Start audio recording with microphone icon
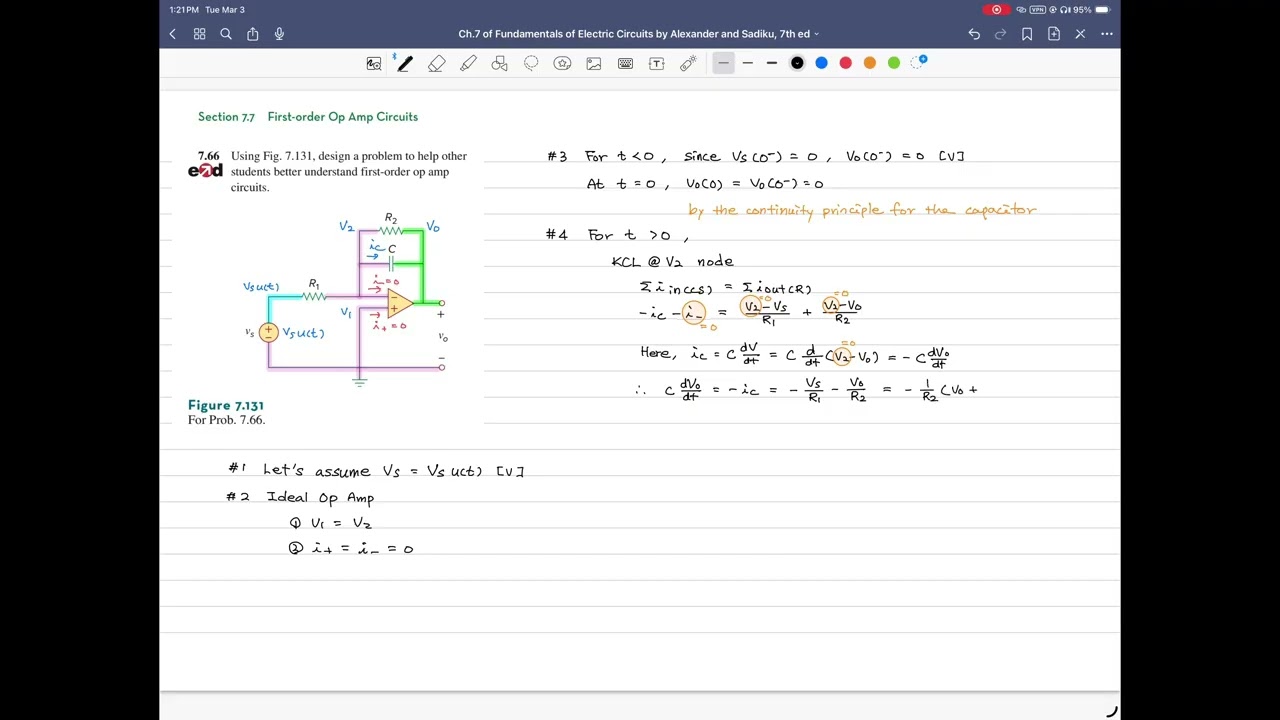The width and height of the screenshot is (1280, 720). pyautogui.click(x=279, y=34)
